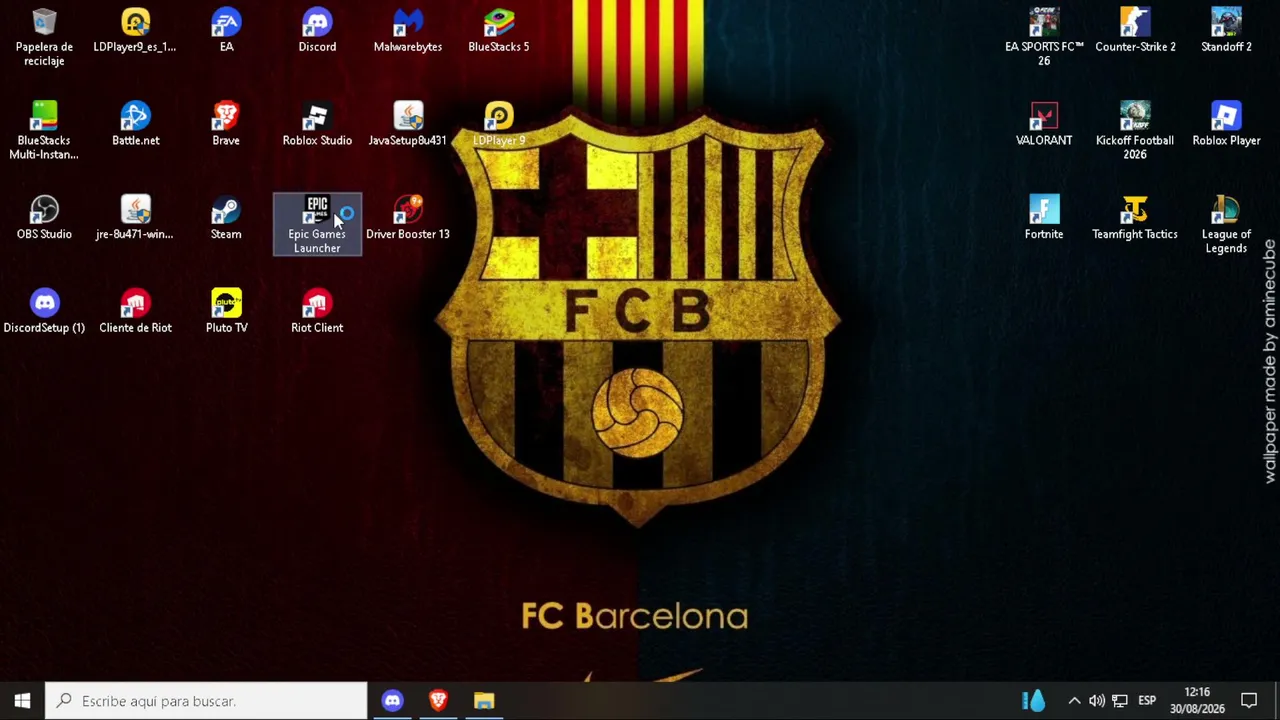Select the Epic Games Launcher desktop icon
1280x720 pixels.
[x=317, y=224]
